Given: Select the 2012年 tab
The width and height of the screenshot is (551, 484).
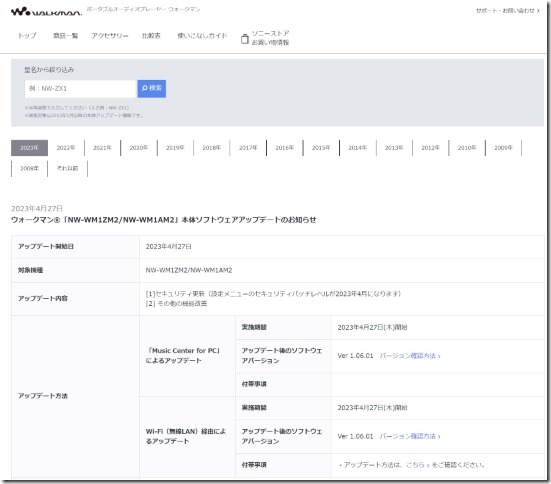Looking at the screenshot, I should [x=430, y=148].
